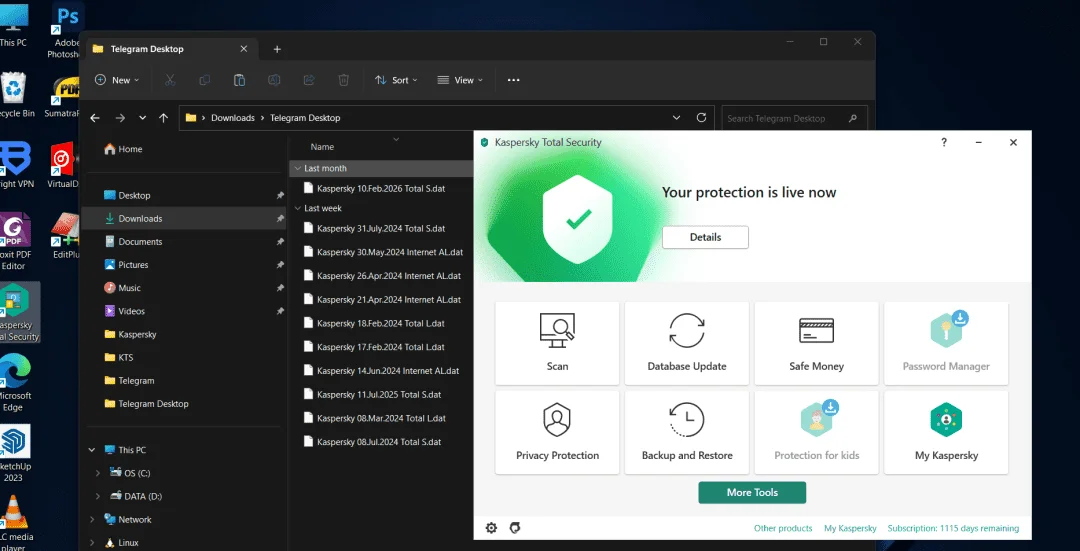The image size is (1080, 551).
Task: Open the Other products link
Action: tap(783, 528)
